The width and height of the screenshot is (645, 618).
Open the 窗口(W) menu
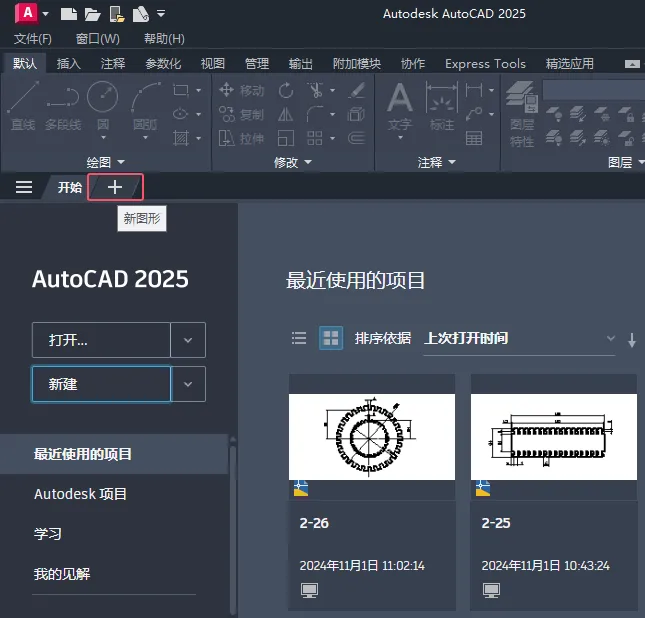(97, 39)
